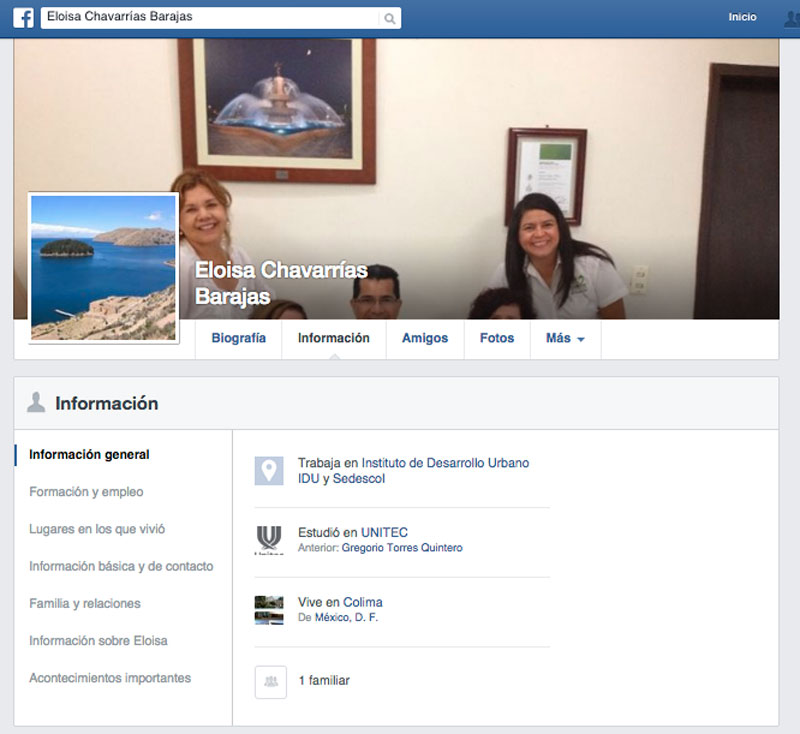The image size is (800, 734).
Task: Click the 1 familiar text
Action: (x=324, y=680)
